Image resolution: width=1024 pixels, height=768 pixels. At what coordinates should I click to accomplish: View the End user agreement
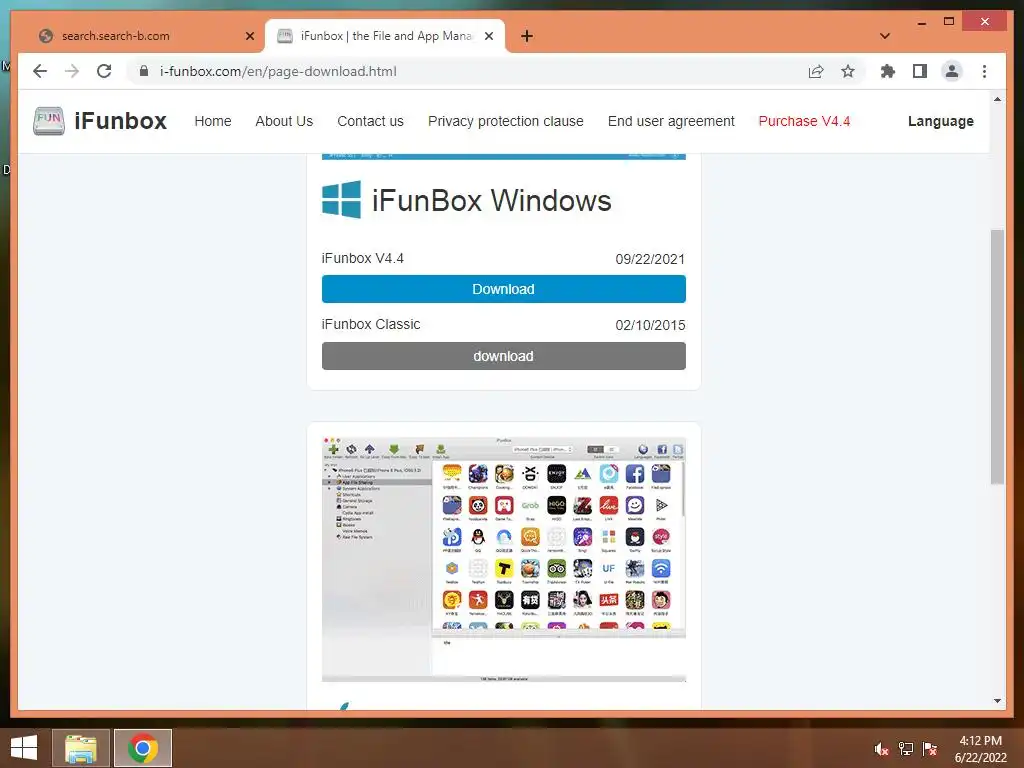click(671, 121)
